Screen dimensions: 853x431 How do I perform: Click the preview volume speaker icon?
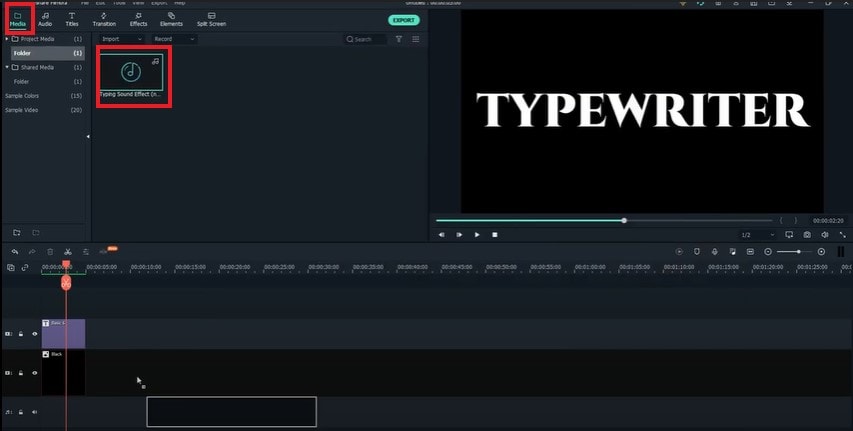(824, 235)
